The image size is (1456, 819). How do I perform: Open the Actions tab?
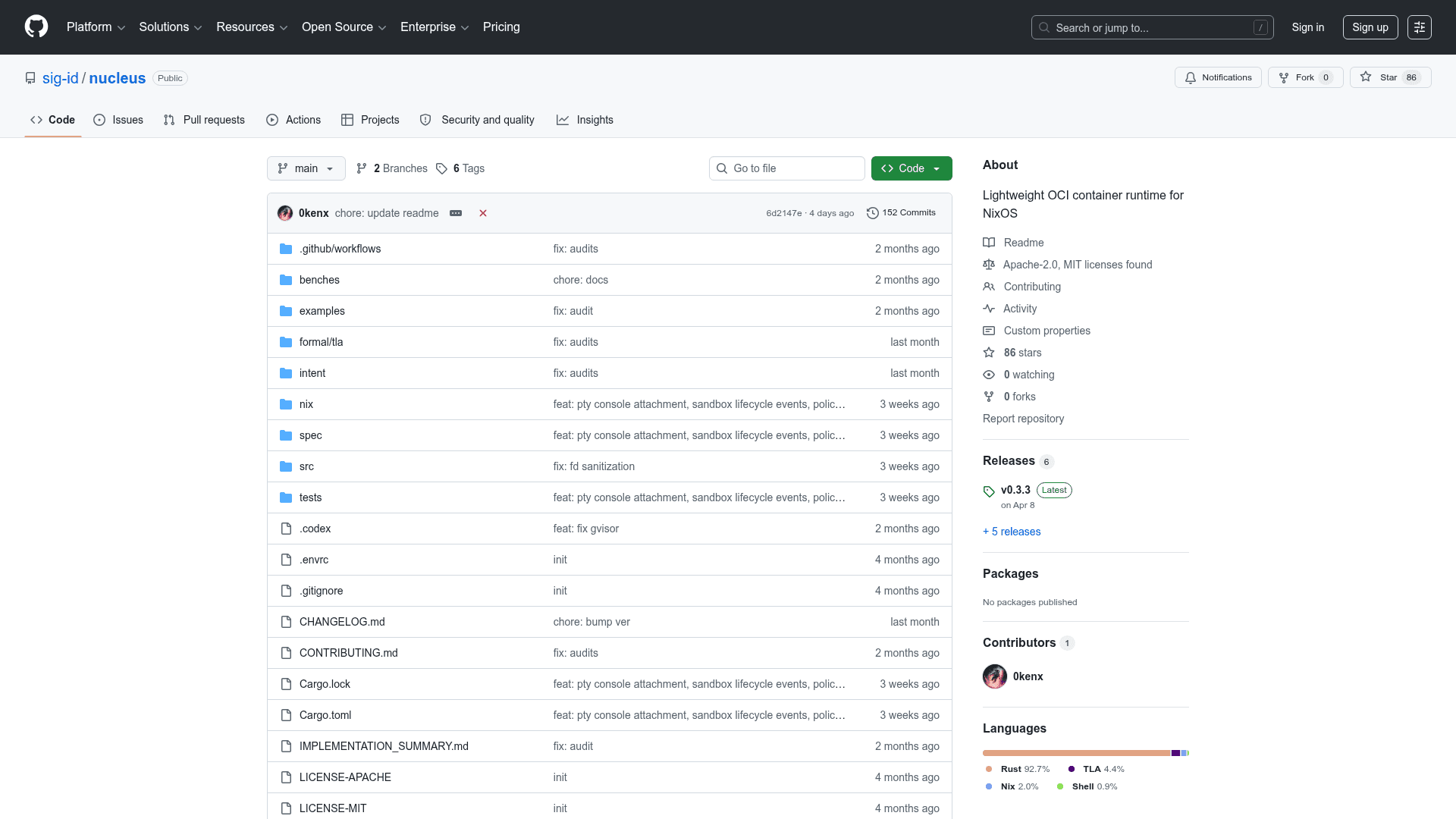click(293, 120)
